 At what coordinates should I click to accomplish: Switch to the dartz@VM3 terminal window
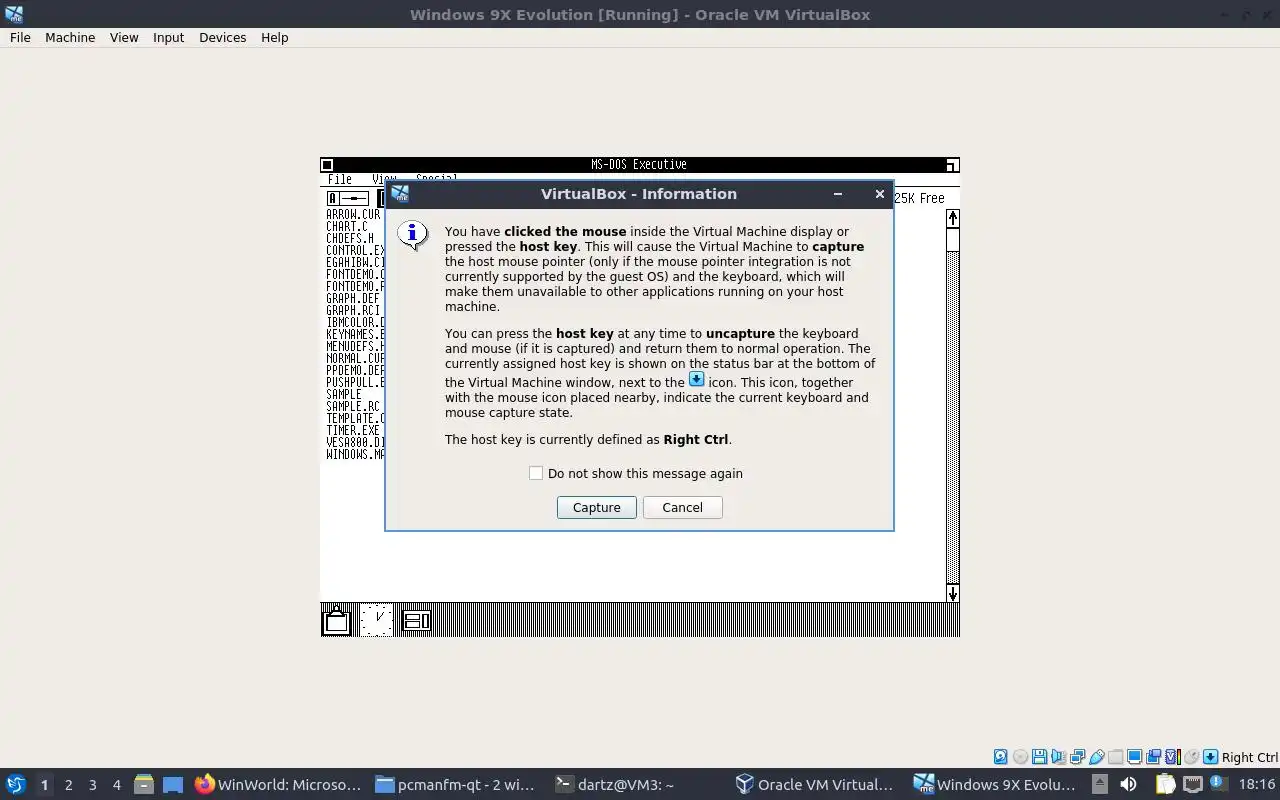637,784
